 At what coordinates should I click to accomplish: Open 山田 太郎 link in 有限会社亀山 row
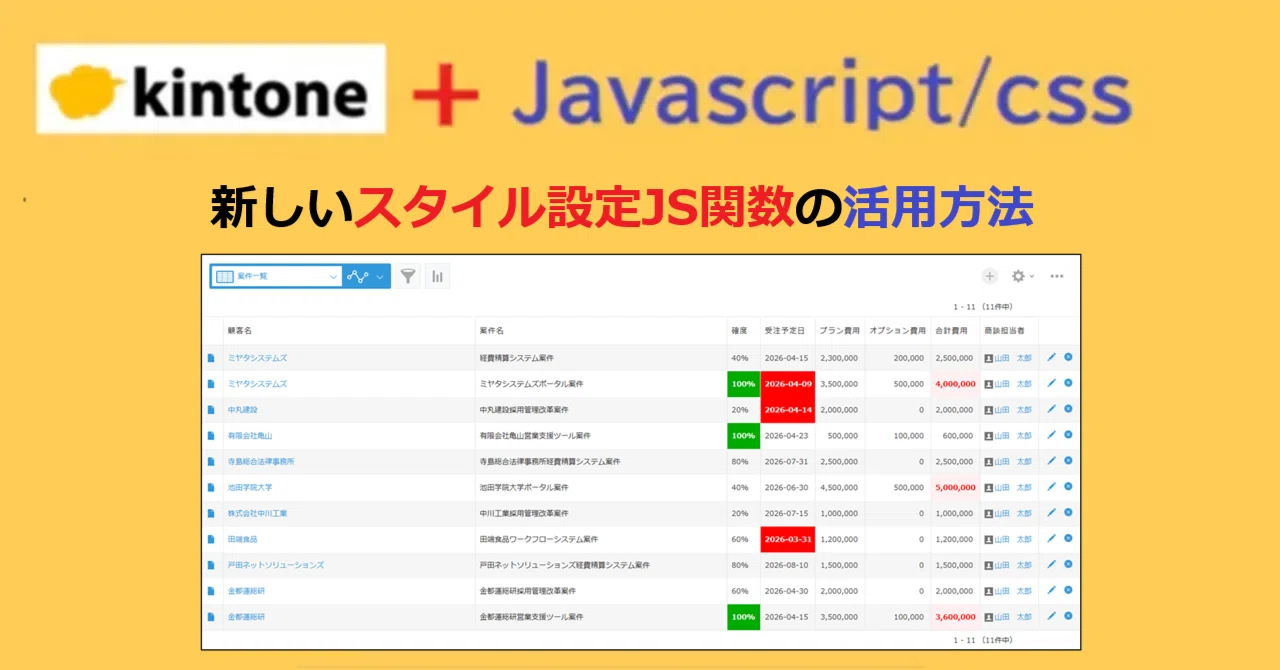tap(1013, 436)
